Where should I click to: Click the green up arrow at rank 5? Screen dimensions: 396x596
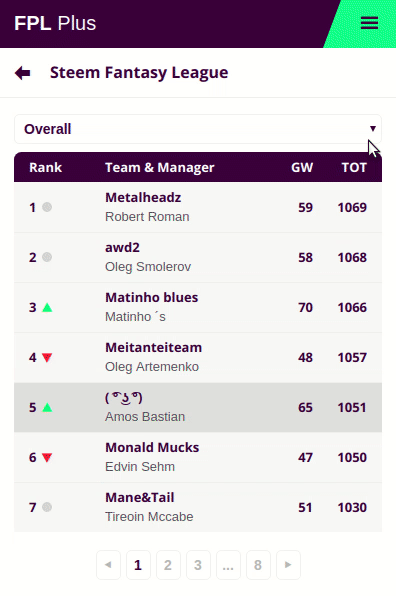pyautogui.click(x=47, y=407)
